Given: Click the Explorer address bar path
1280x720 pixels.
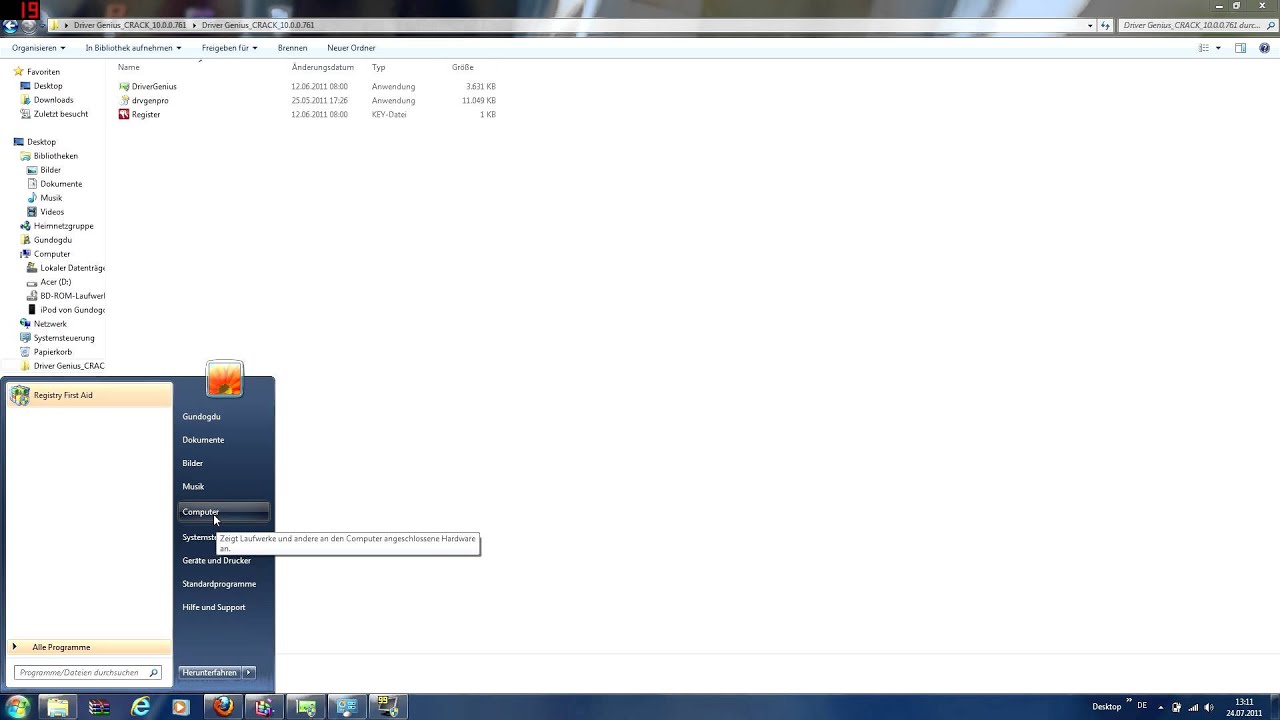Looking at the screenshot, I should (x=573, y=25).
